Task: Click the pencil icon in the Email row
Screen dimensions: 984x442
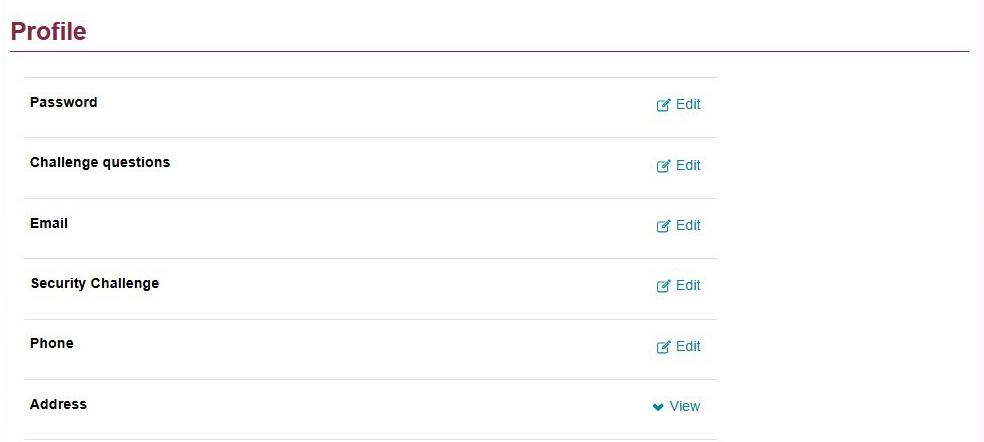Action: click(x=663, y=226)
